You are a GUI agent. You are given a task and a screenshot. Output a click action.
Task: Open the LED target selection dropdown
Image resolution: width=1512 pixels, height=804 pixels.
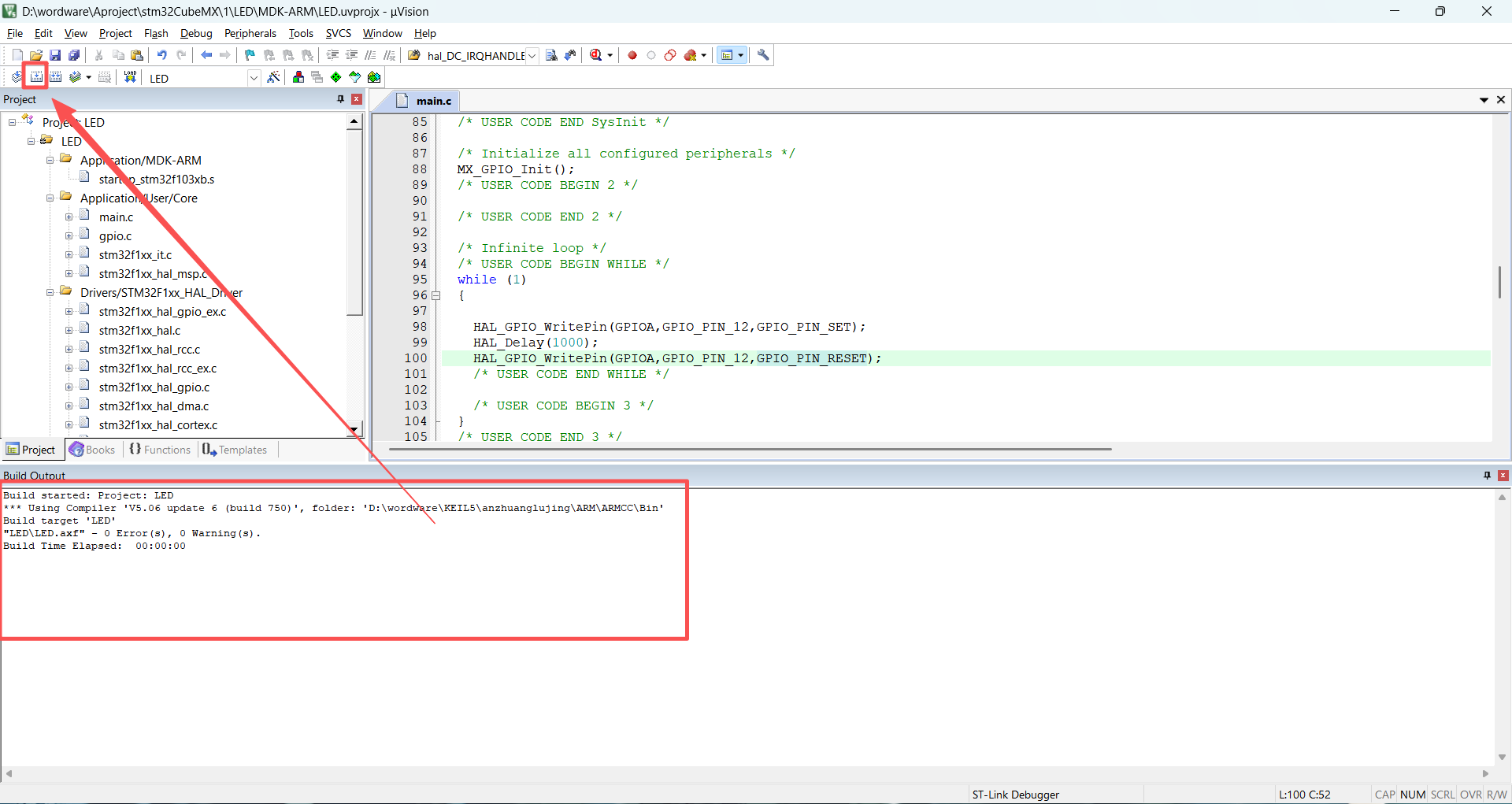coord(254,78)
